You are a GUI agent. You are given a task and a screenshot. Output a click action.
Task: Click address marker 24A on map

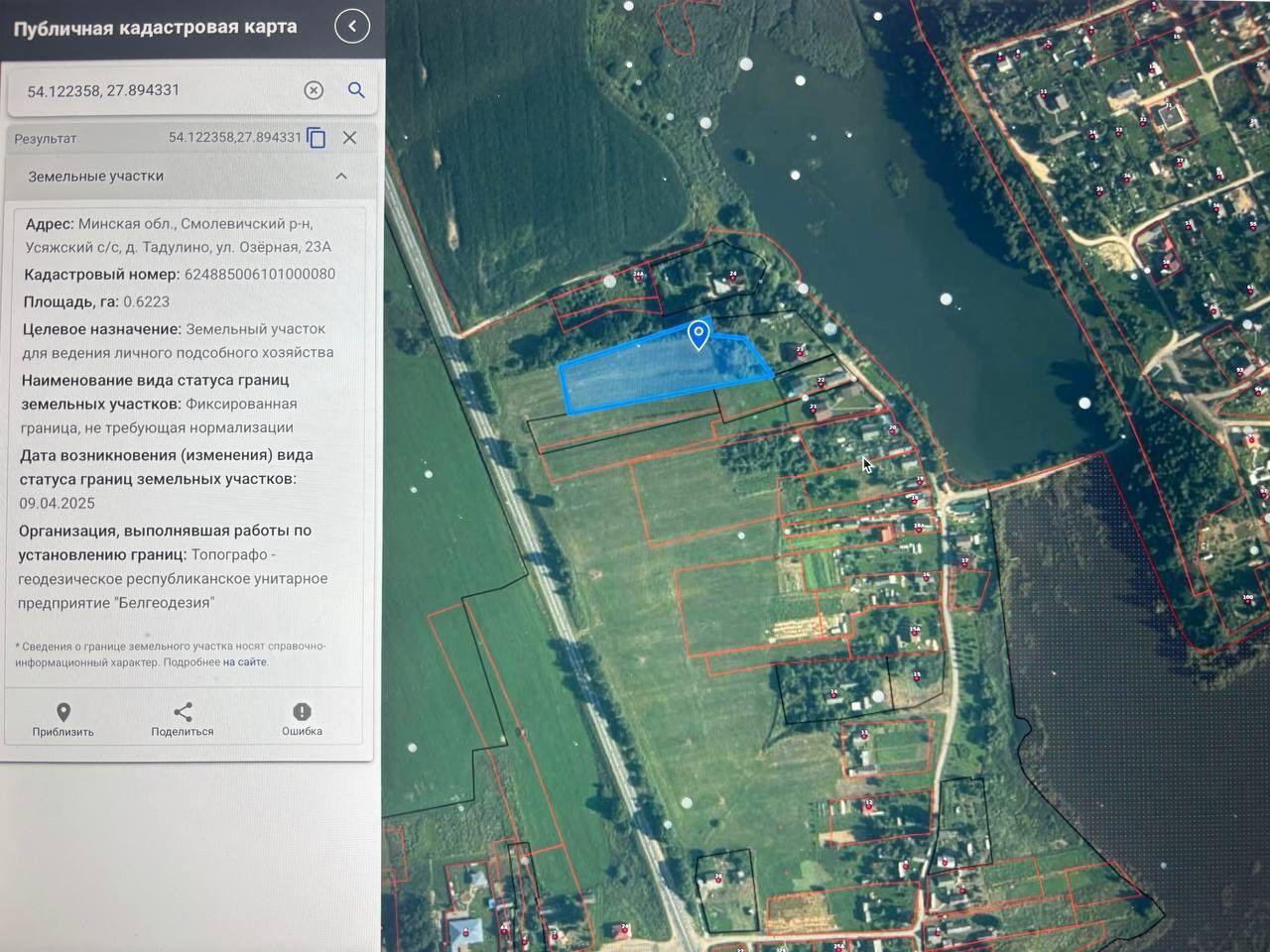(x=639, y=277)
